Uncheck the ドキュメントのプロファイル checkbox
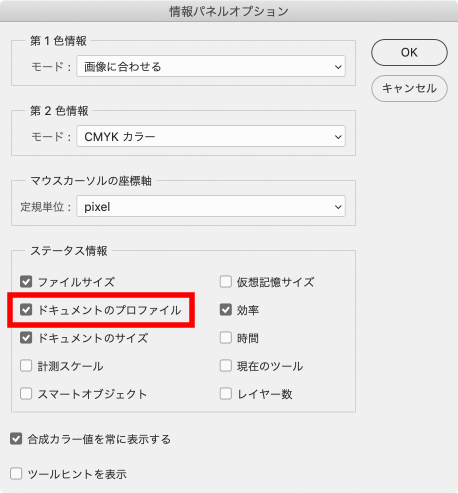458x493 pixels. (x=26, y=310)
